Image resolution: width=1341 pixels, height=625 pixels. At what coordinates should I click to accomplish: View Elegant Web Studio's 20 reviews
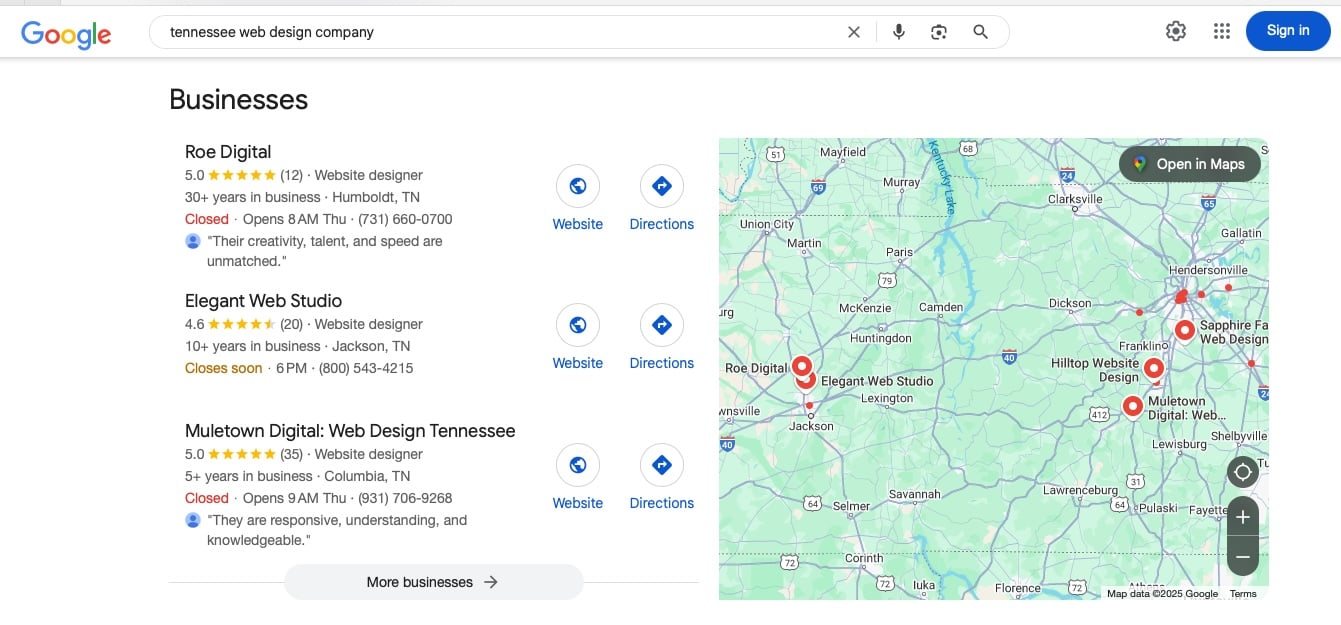293,323
